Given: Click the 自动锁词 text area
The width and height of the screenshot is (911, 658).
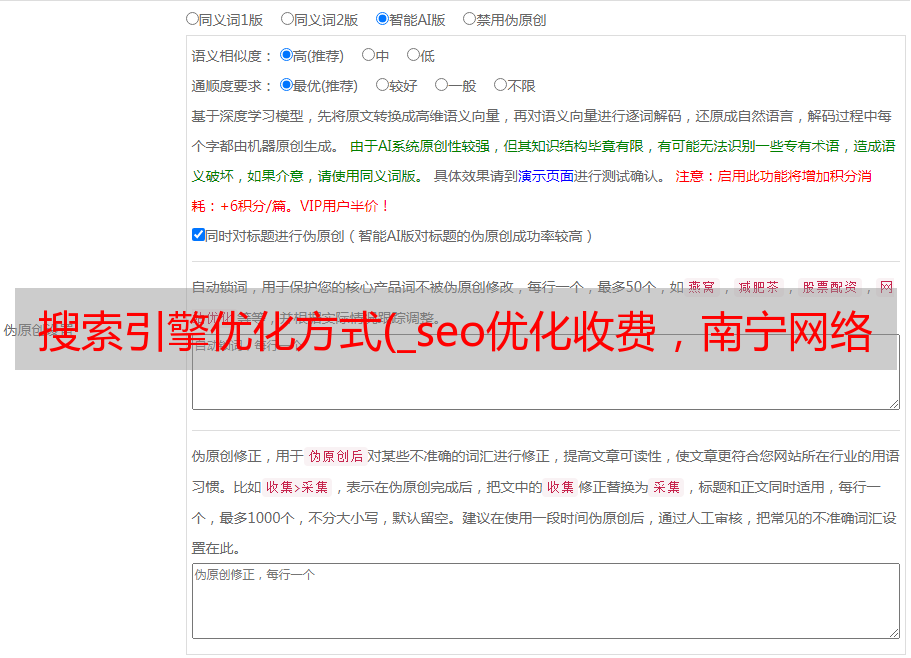Looking at the screenshot, I should [x=546, y=372].
